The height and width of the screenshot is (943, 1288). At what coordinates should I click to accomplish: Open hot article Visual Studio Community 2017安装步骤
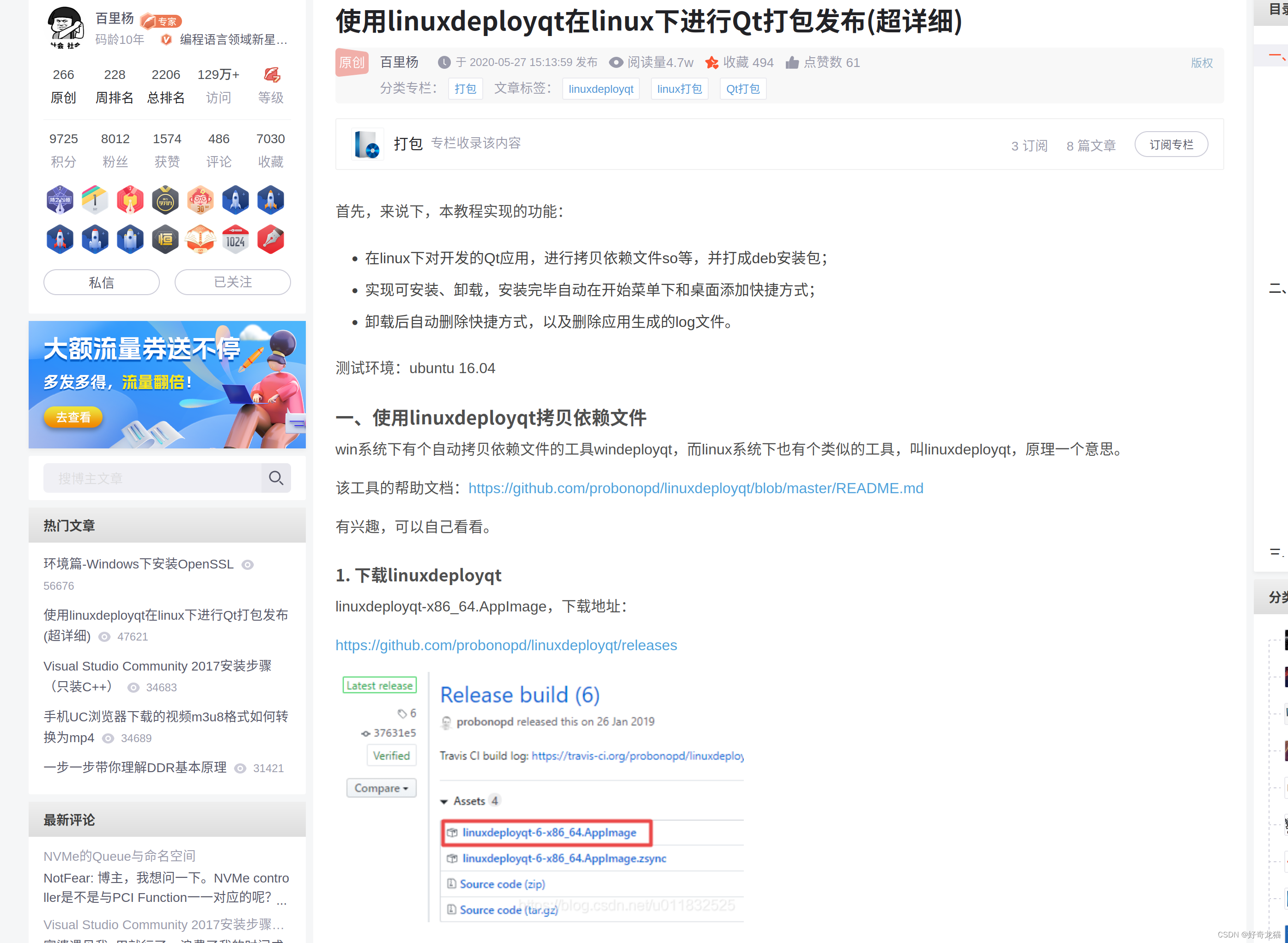tap(158, 676)
